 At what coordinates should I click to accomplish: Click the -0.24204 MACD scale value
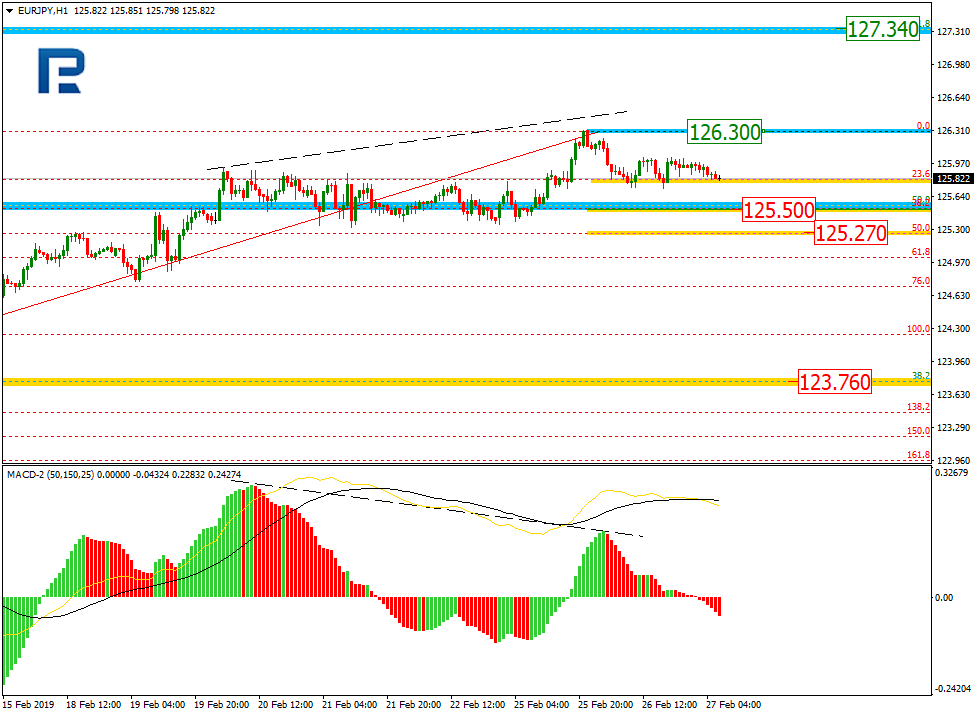(x=953, y=689)
